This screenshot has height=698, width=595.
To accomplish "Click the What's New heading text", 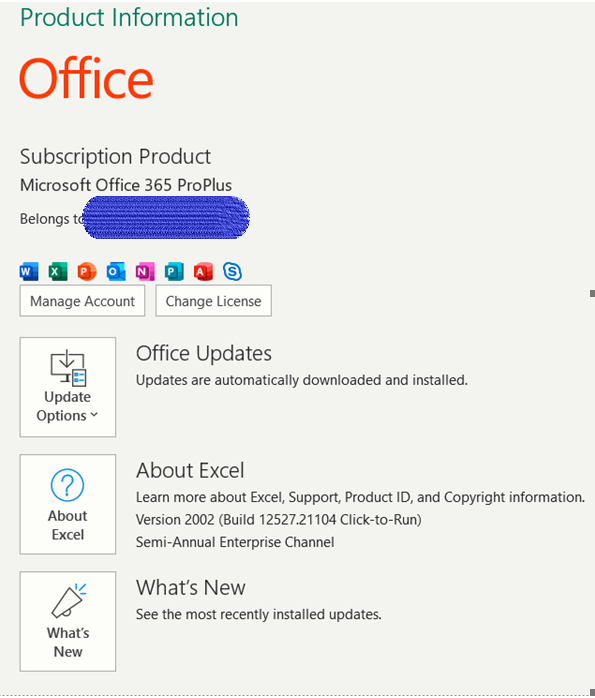I will click(x=190, y=588).
